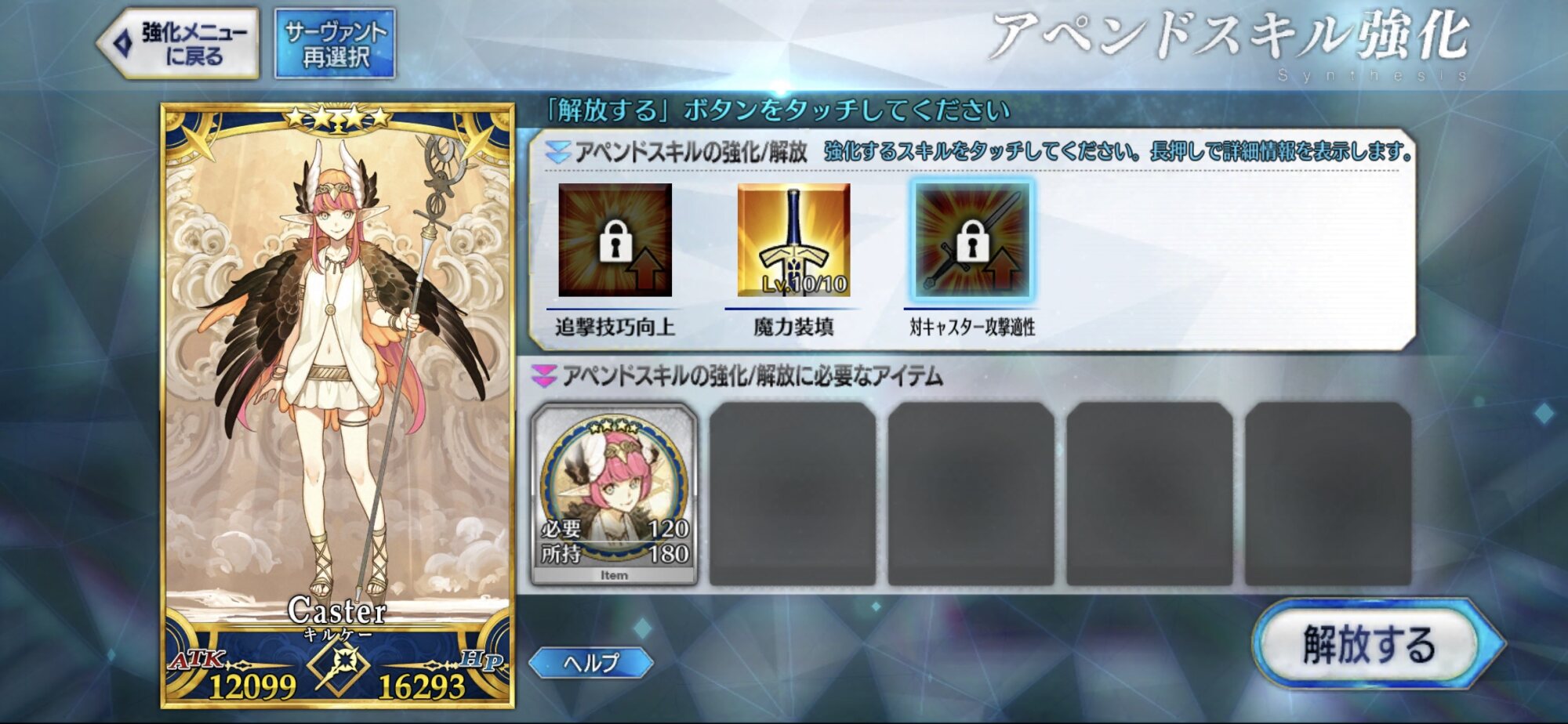Tap the 追撃技巧向上 skill name label

pyautogui.click(x=615, y=327)
